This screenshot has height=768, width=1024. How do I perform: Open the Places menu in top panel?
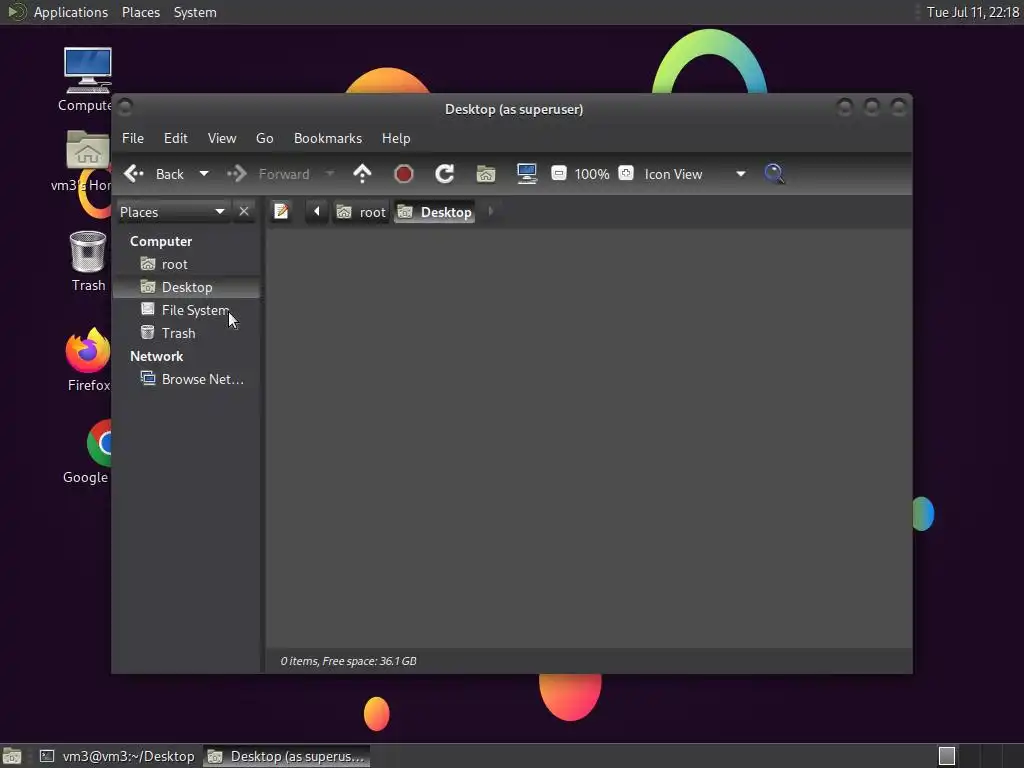pos(140,12)
